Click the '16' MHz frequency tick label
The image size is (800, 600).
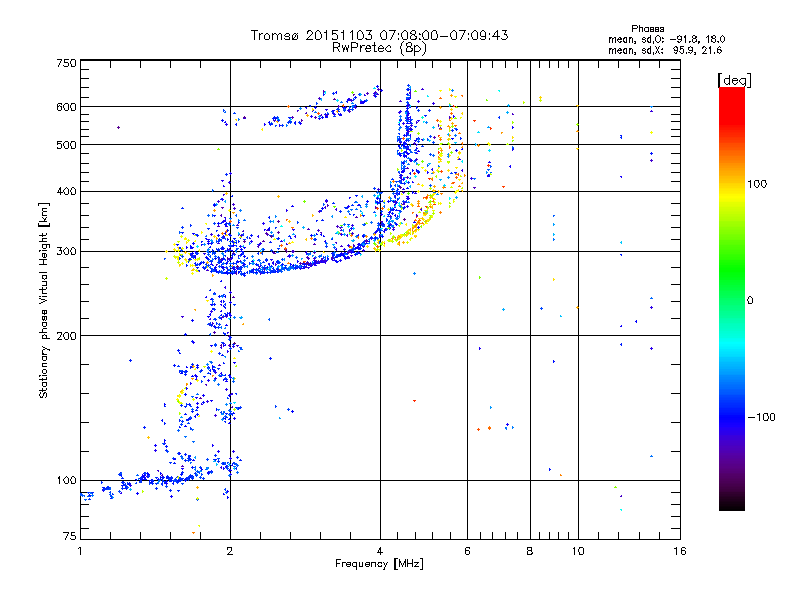680,551
